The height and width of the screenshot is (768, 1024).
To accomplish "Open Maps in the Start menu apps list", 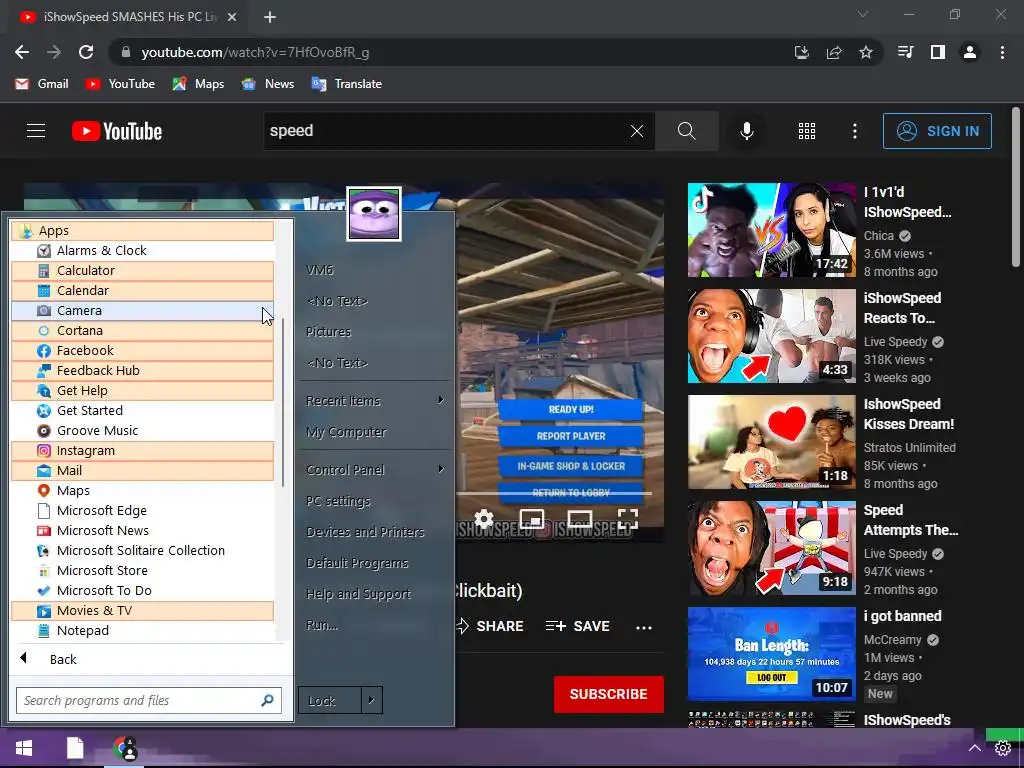I will pos(142,490).
